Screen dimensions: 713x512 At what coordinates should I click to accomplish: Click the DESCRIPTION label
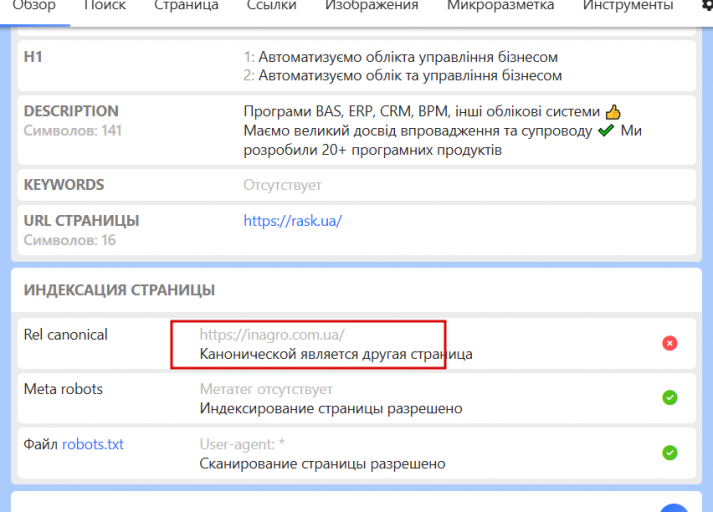coord(71,111)
